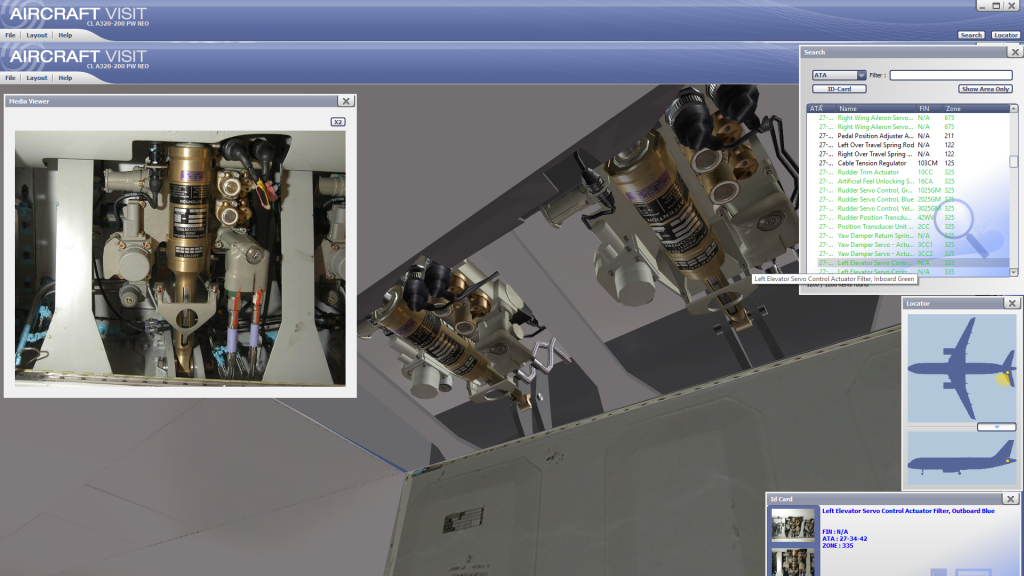Viewport: 1024px width, 576px height.
Task: Click the Locator button in the top bar
Action: tap(1006, 35)
